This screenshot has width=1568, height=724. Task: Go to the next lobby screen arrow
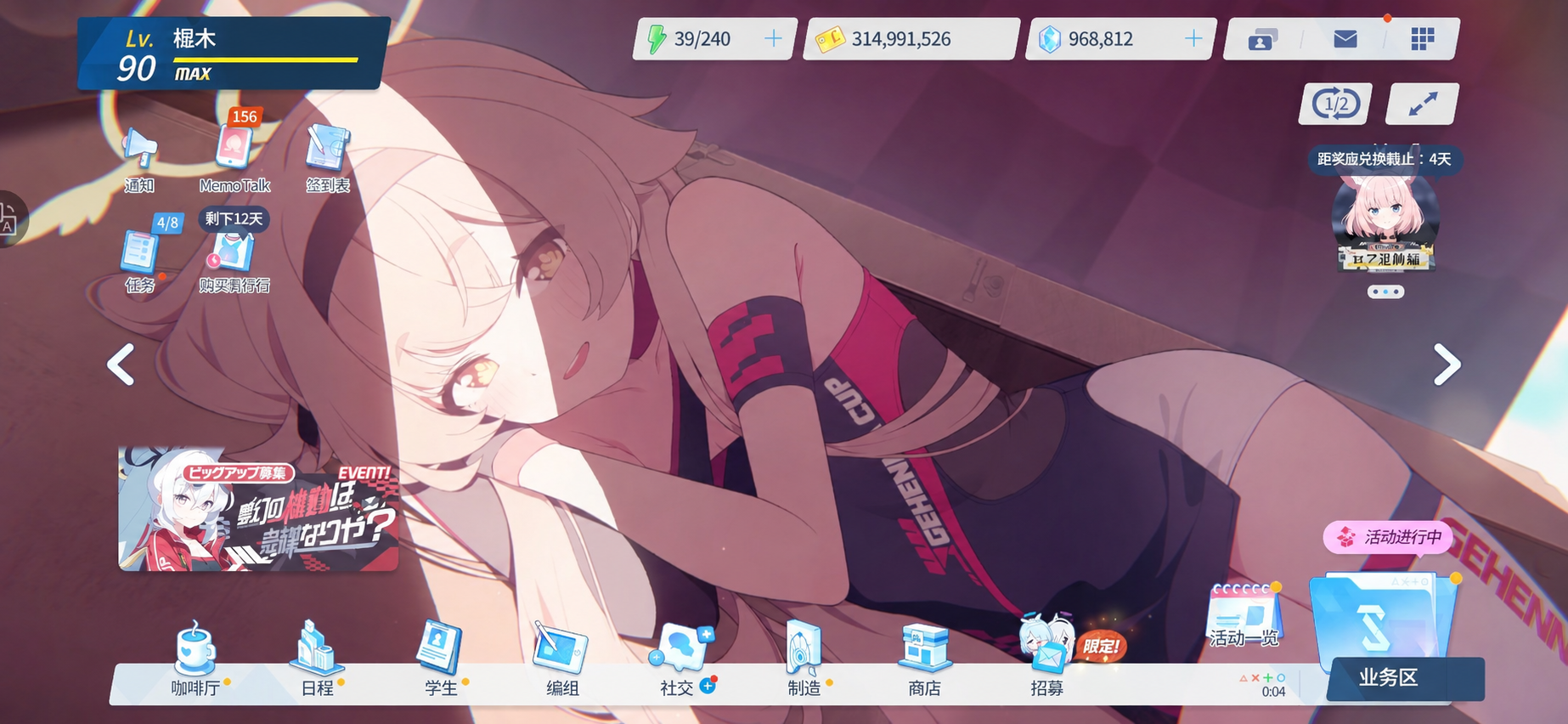point(1447,365)
